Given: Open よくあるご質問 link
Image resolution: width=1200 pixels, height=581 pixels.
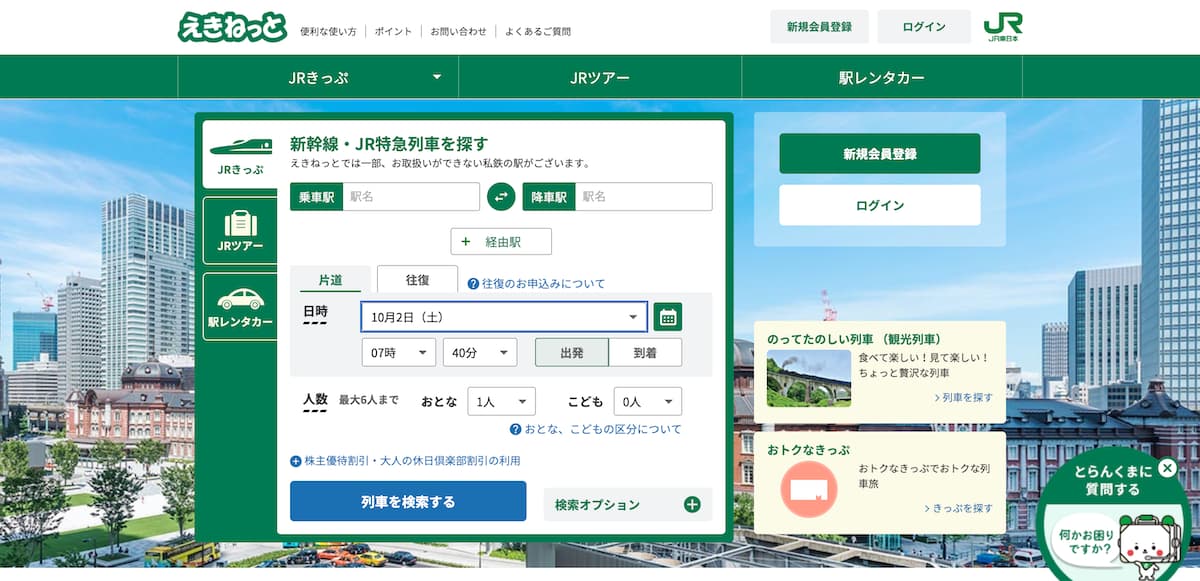Looking at the screenshot, I should 538,31.
